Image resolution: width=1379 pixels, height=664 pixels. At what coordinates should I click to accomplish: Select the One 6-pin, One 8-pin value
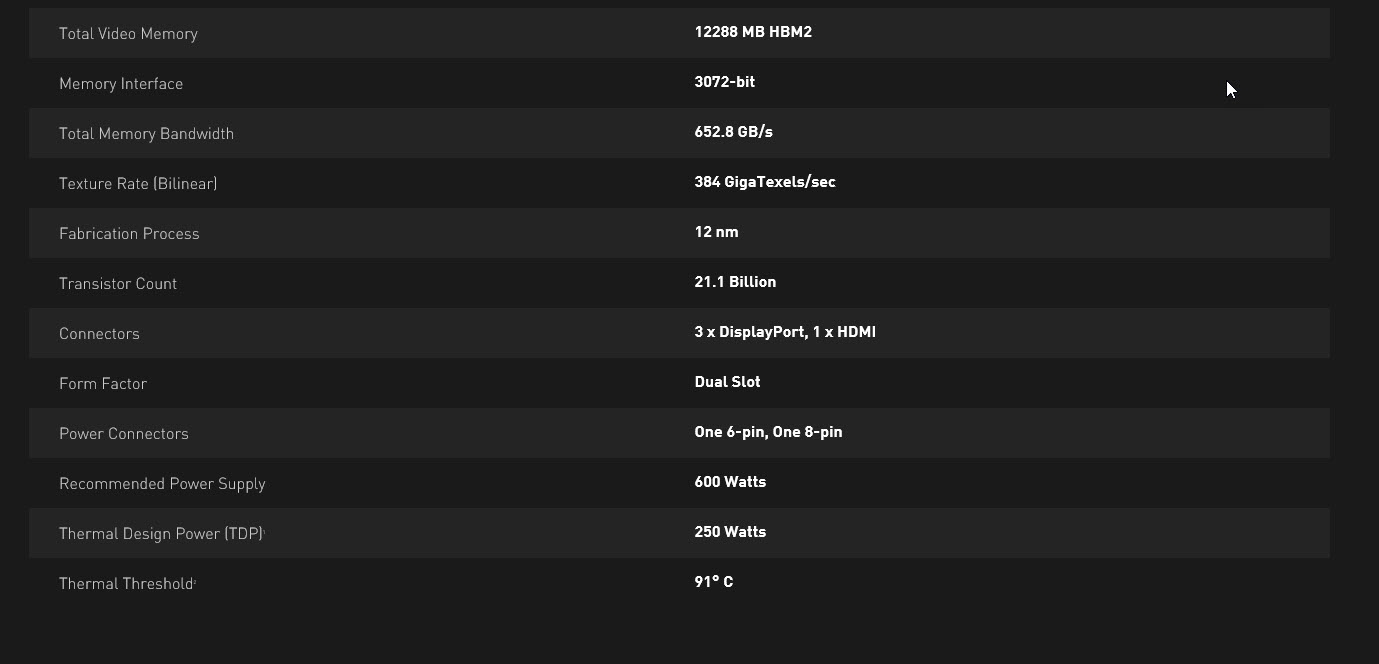click(768, 432)
